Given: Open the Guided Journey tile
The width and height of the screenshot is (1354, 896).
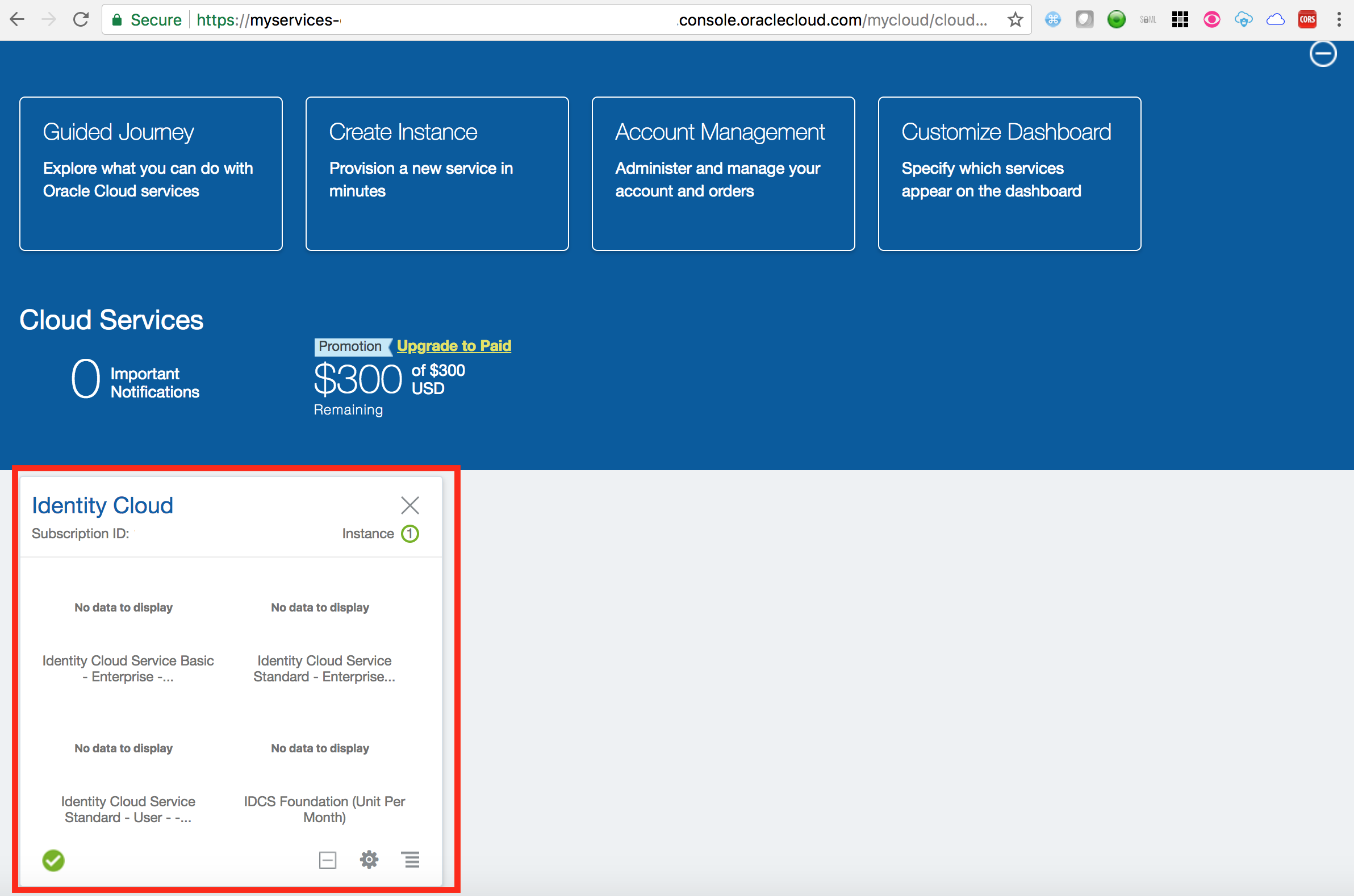Looking at the screenshot, I should pyautogui.click(x=151, y=174).
